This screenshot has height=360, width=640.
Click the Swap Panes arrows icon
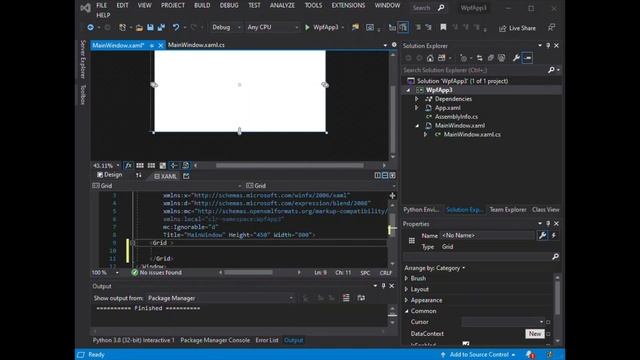[x=139, y=176]
